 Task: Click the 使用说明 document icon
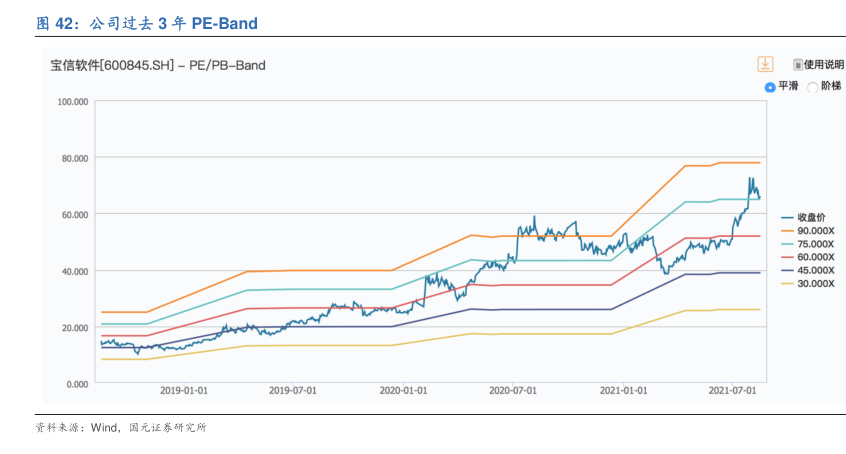[x=798, y=65]
